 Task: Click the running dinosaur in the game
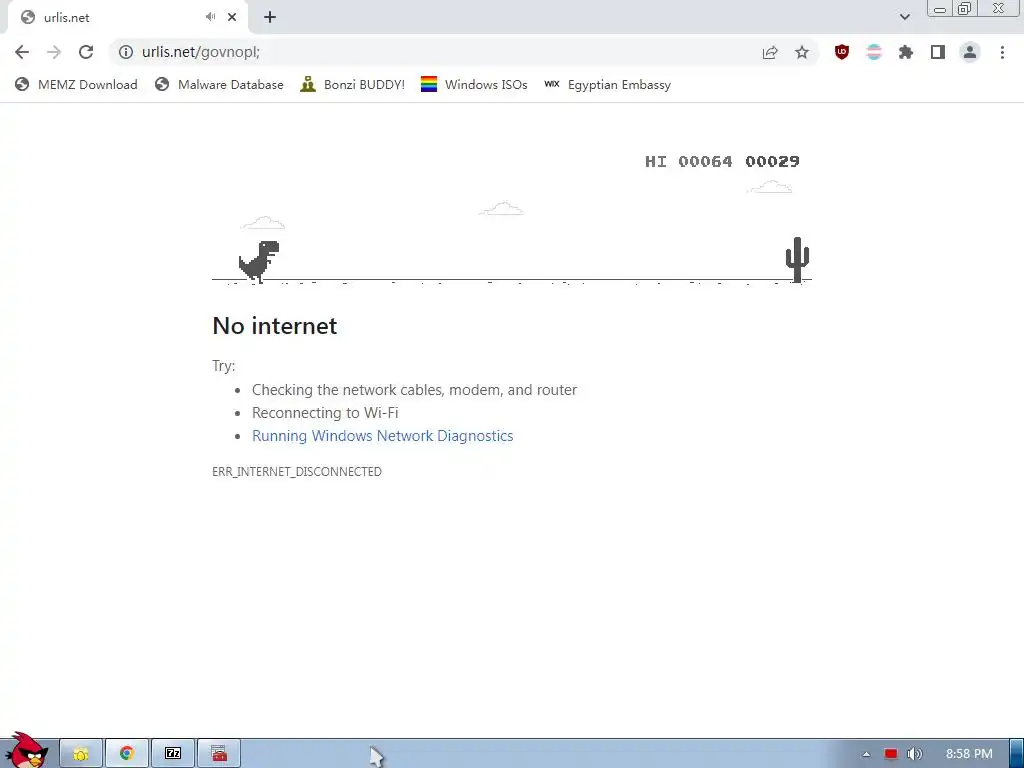(x=259, y=261)
